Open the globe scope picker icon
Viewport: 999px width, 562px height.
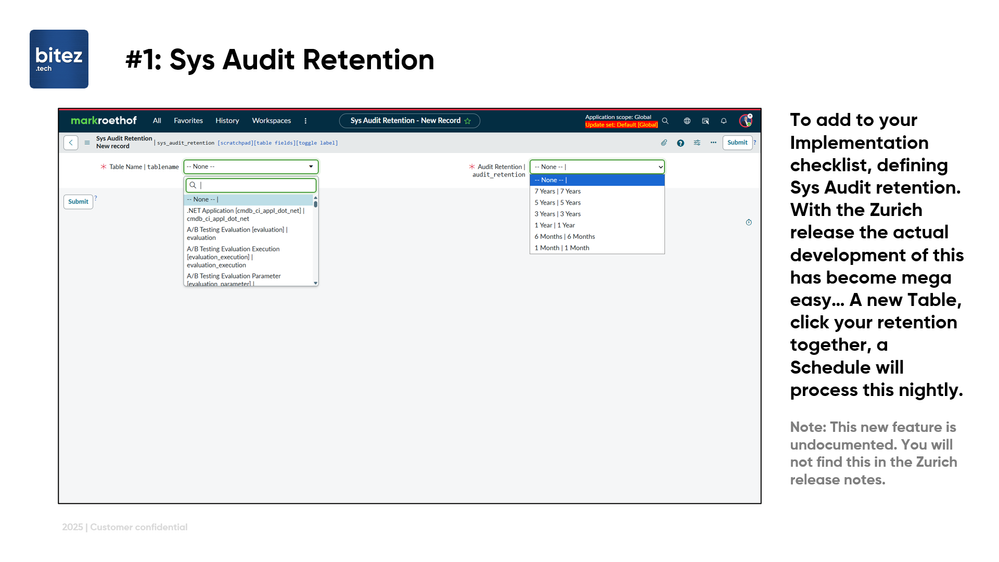(x=687, y=120)
